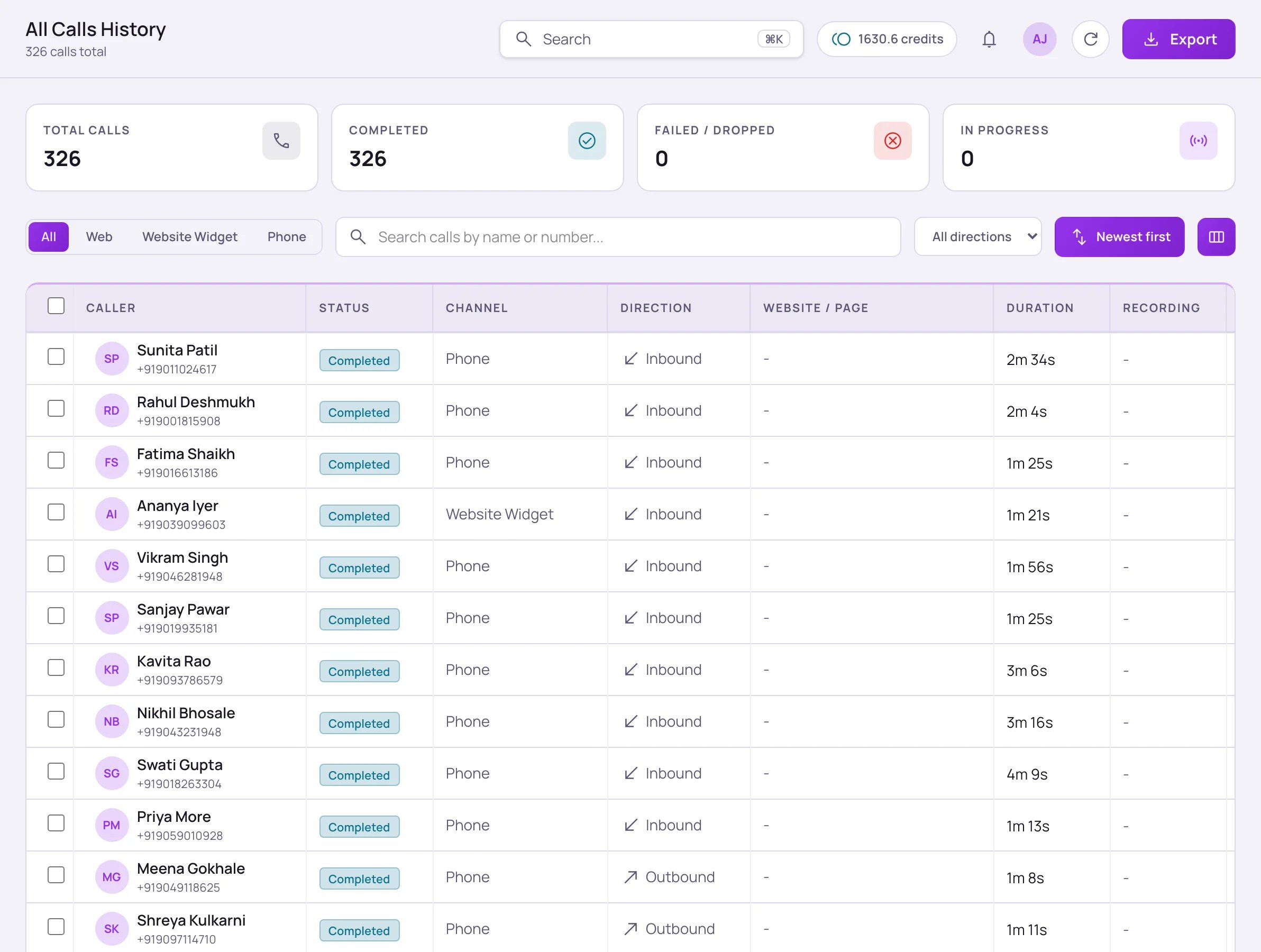Click the broadcast icon in In Progress card
Image resolution: width=1261 pixels, height=952 pixels.
pyautogui.click(x=1198, y=141)
